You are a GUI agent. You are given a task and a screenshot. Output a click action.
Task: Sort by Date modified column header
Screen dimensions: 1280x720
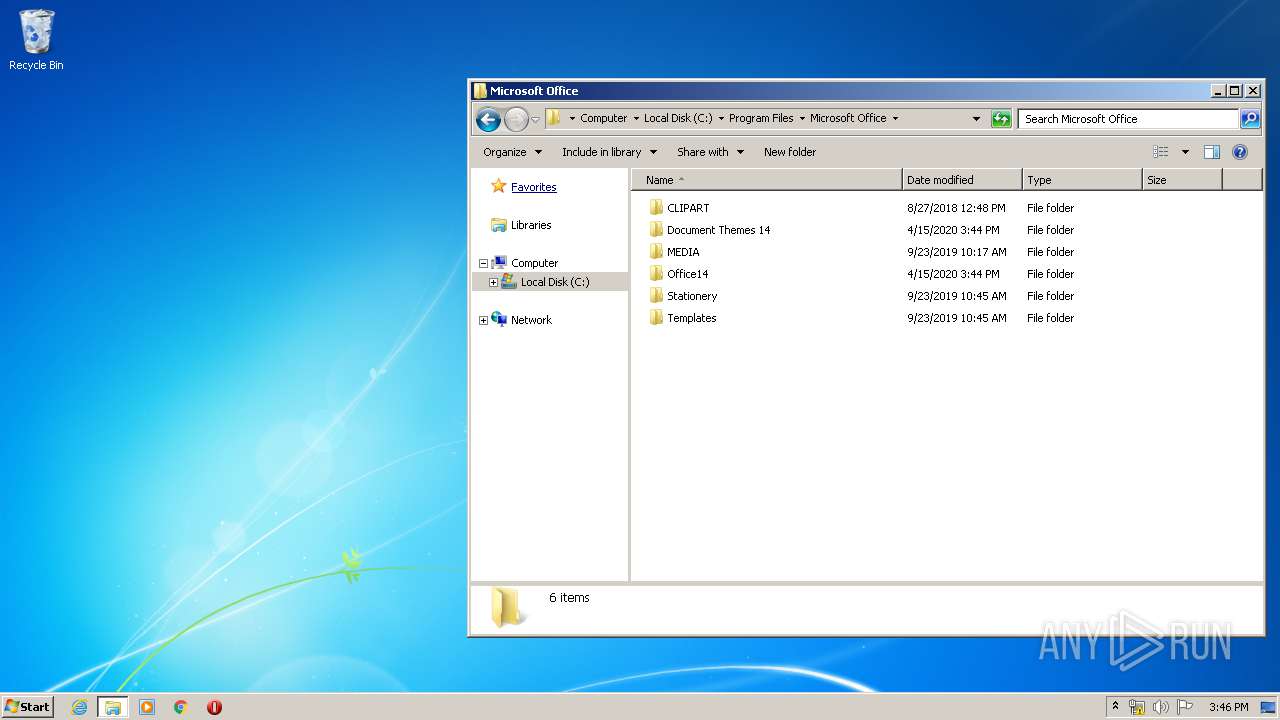click(962, 180)
